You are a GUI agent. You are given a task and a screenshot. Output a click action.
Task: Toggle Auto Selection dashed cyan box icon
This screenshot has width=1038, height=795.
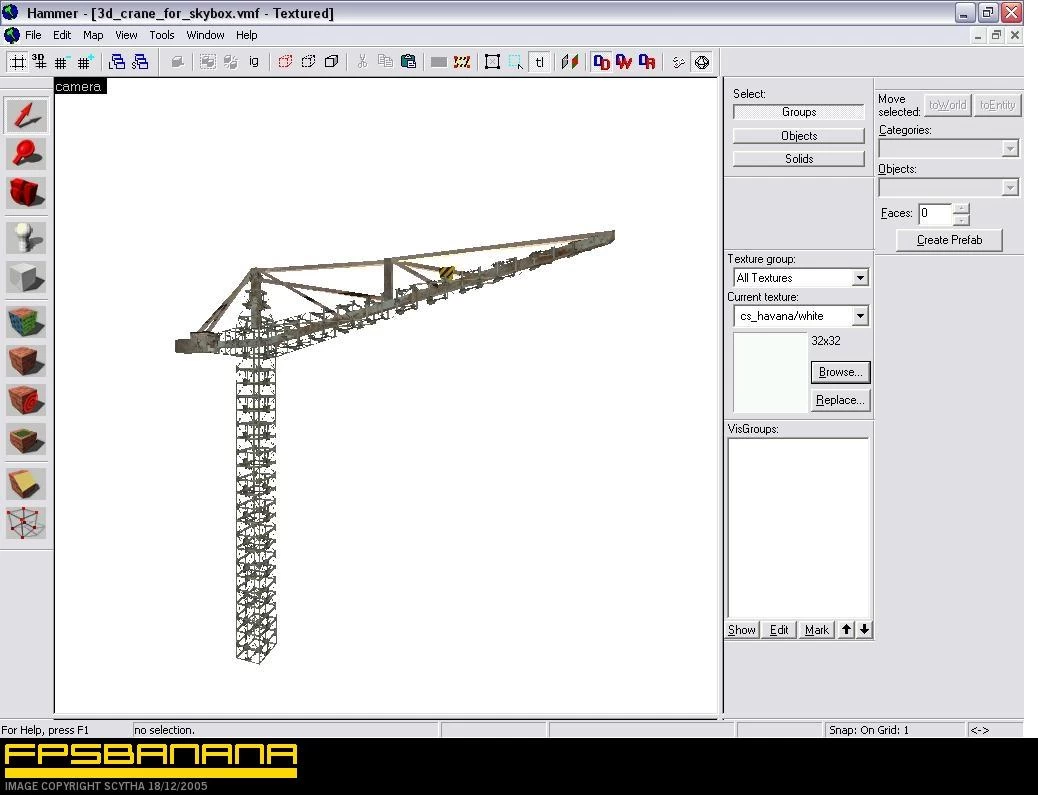[x=516, y=62]
